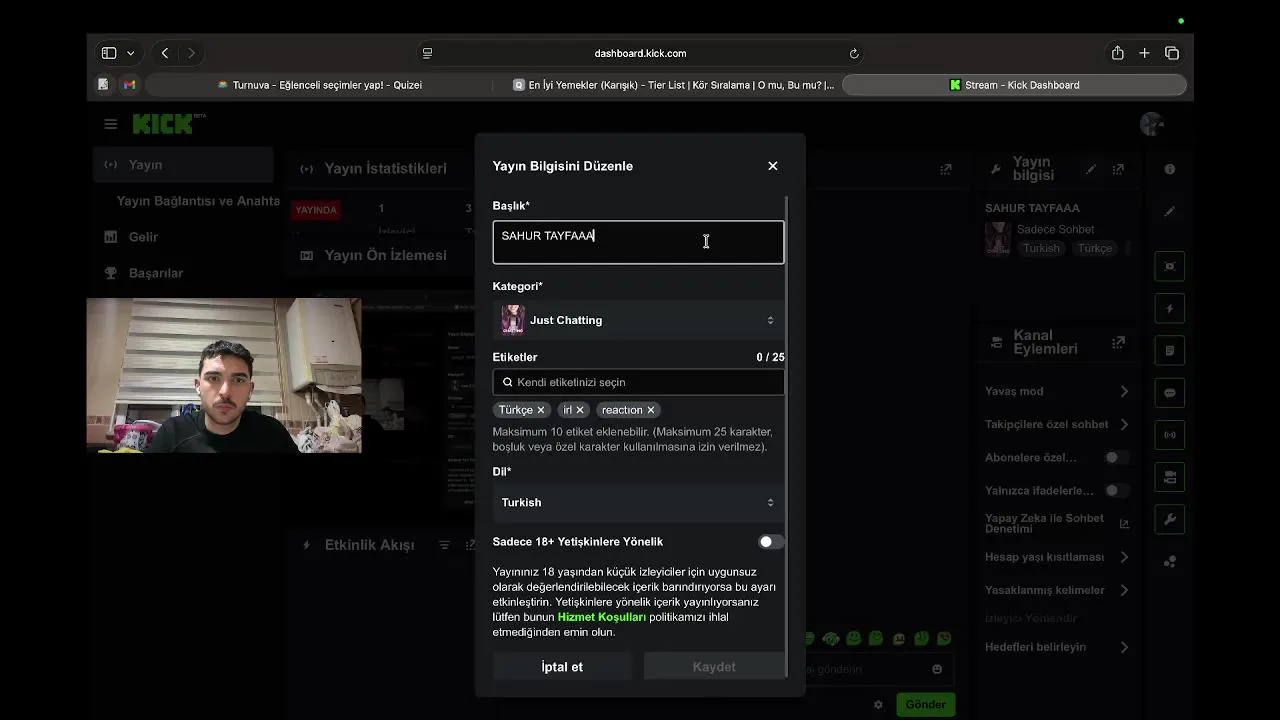The height and width of the screenshot is (720, 1280).
Task: Open Gelir in the sidebar
Action: 143,237
